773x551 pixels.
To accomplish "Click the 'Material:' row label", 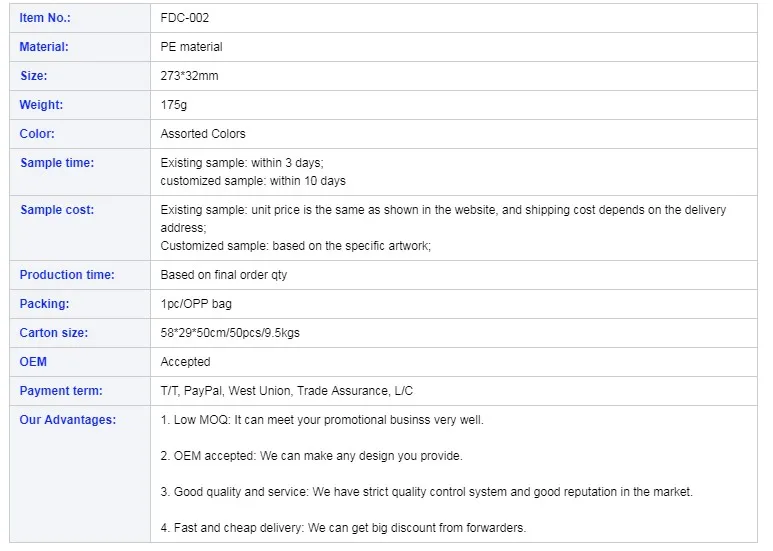I will click(44, 47).
